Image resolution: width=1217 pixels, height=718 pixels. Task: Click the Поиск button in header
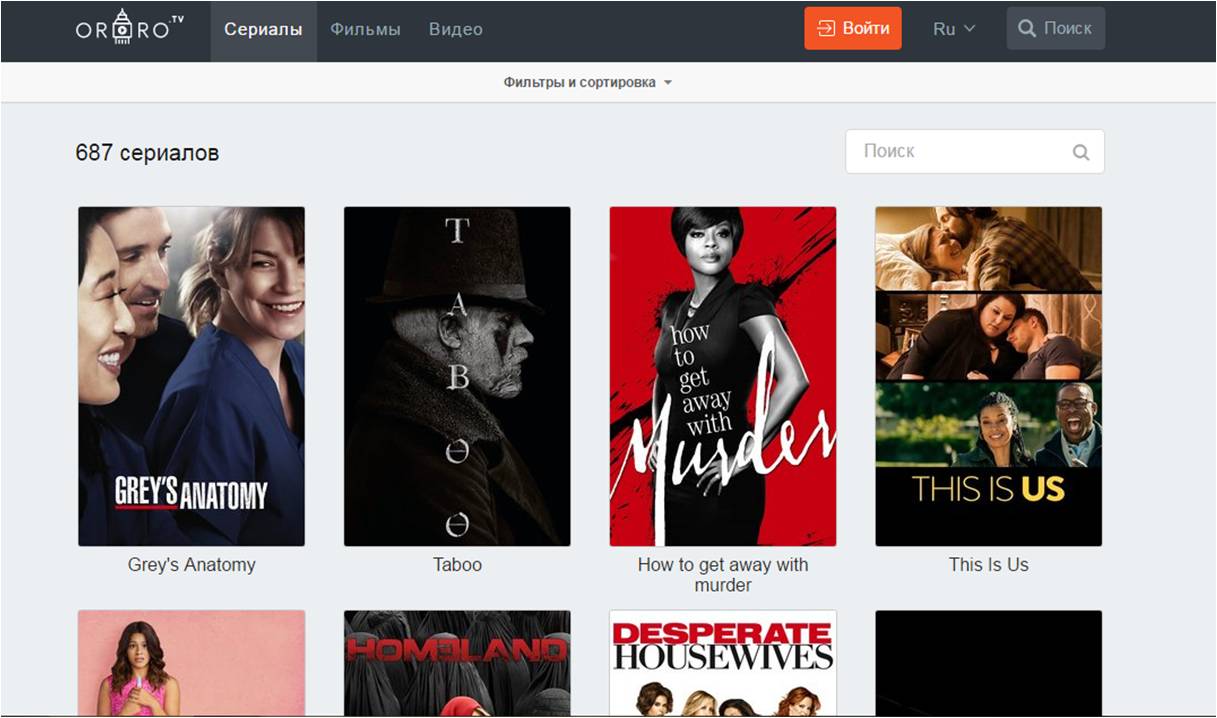point(1055,28)
